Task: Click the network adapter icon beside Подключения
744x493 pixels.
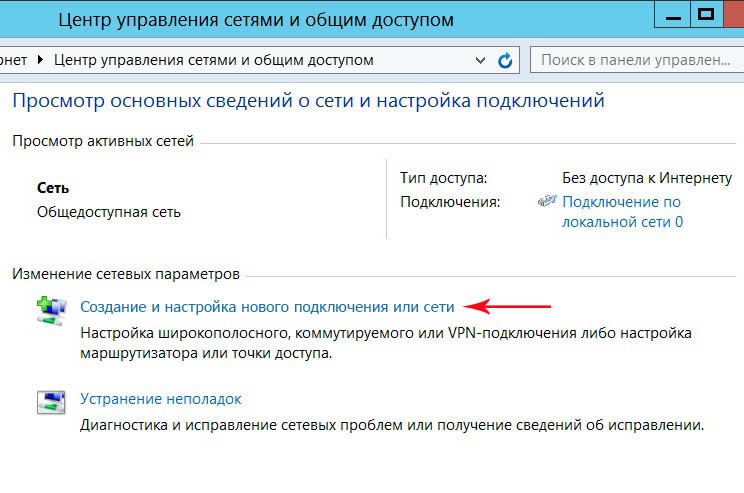Action: point(547,201)
